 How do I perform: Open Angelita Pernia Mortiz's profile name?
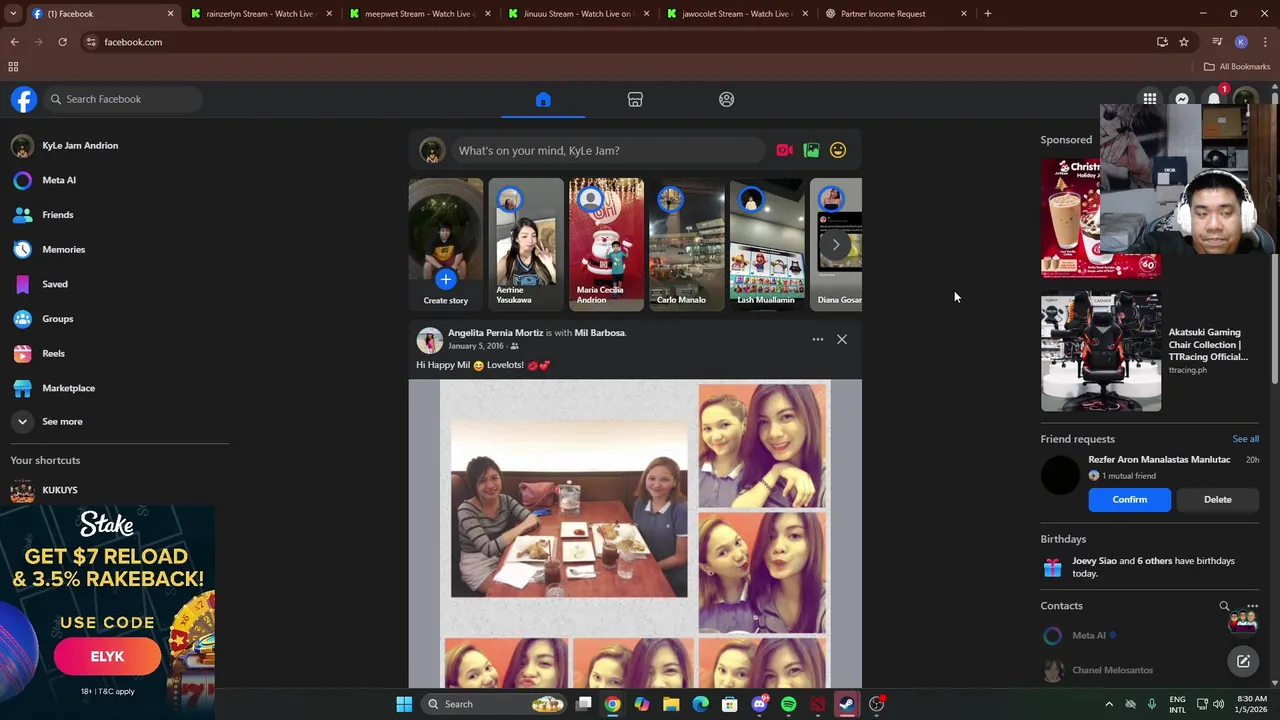496,333
